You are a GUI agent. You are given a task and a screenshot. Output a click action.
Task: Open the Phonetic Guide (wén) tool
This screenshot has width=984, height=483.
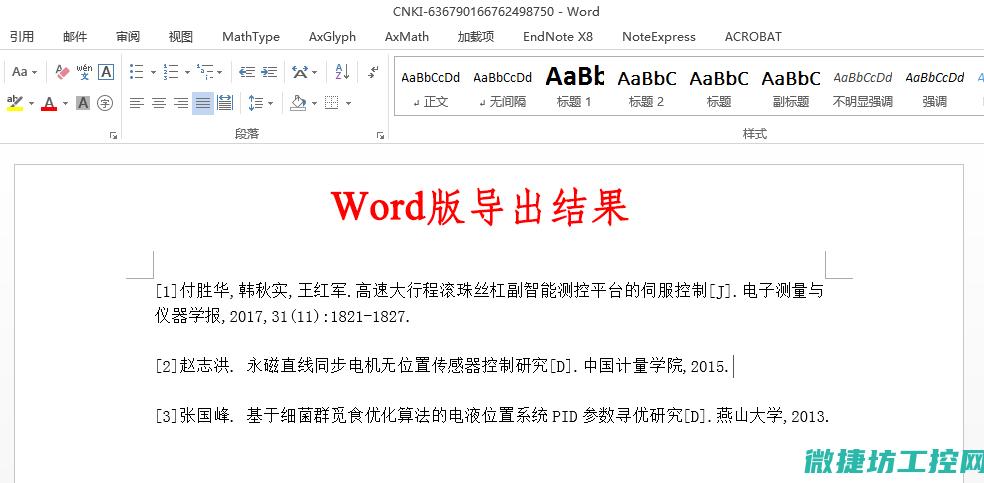point(84,72)
